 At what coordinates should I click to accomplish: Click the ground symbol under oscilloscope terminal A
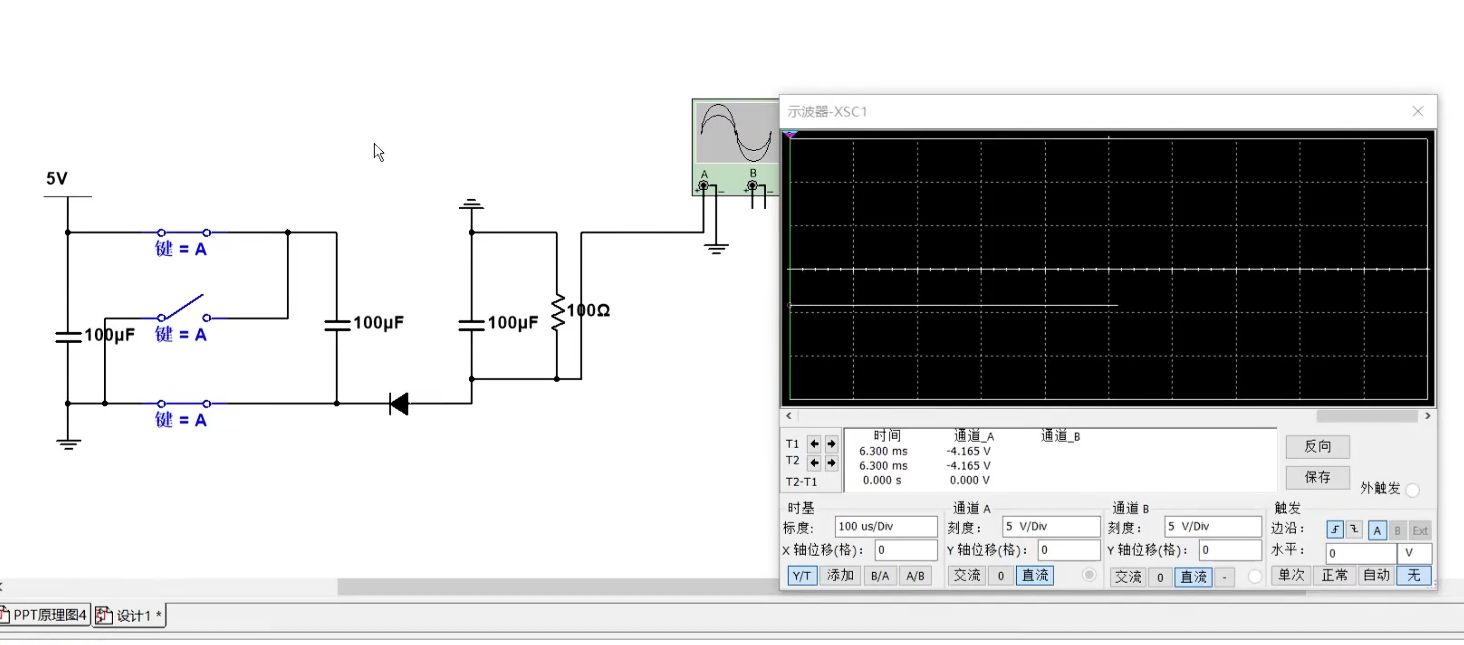point(716,248)
